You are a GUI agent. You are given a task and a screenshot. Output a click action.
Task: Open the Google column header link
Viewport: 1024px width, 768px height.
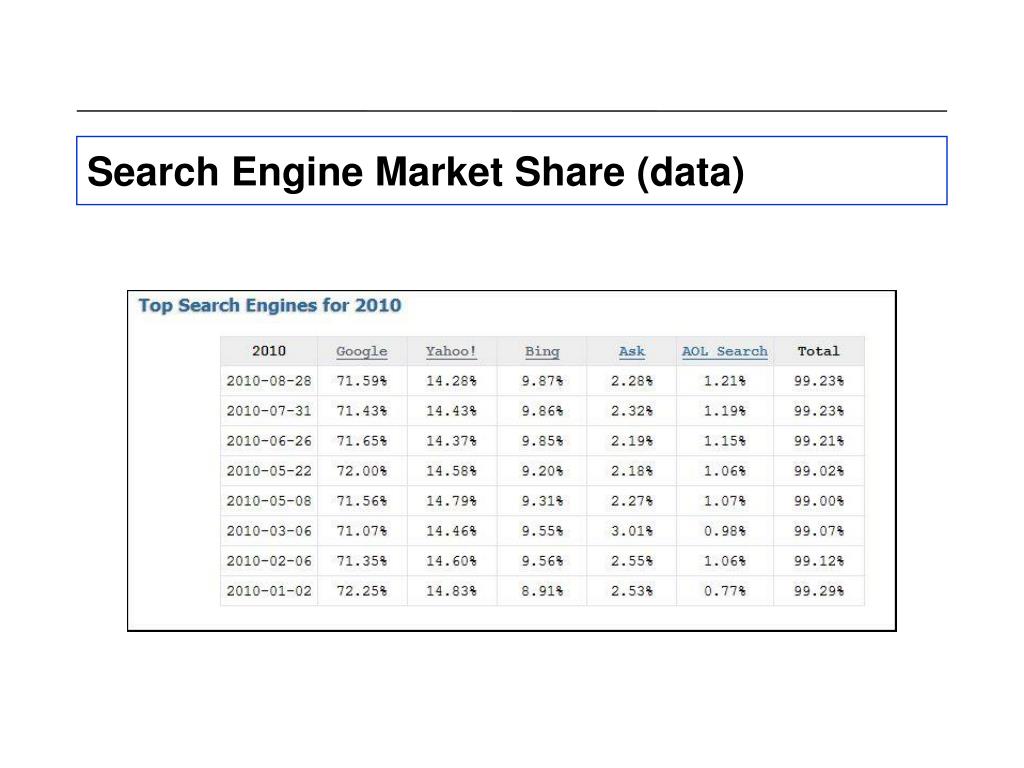pos(362,351)
